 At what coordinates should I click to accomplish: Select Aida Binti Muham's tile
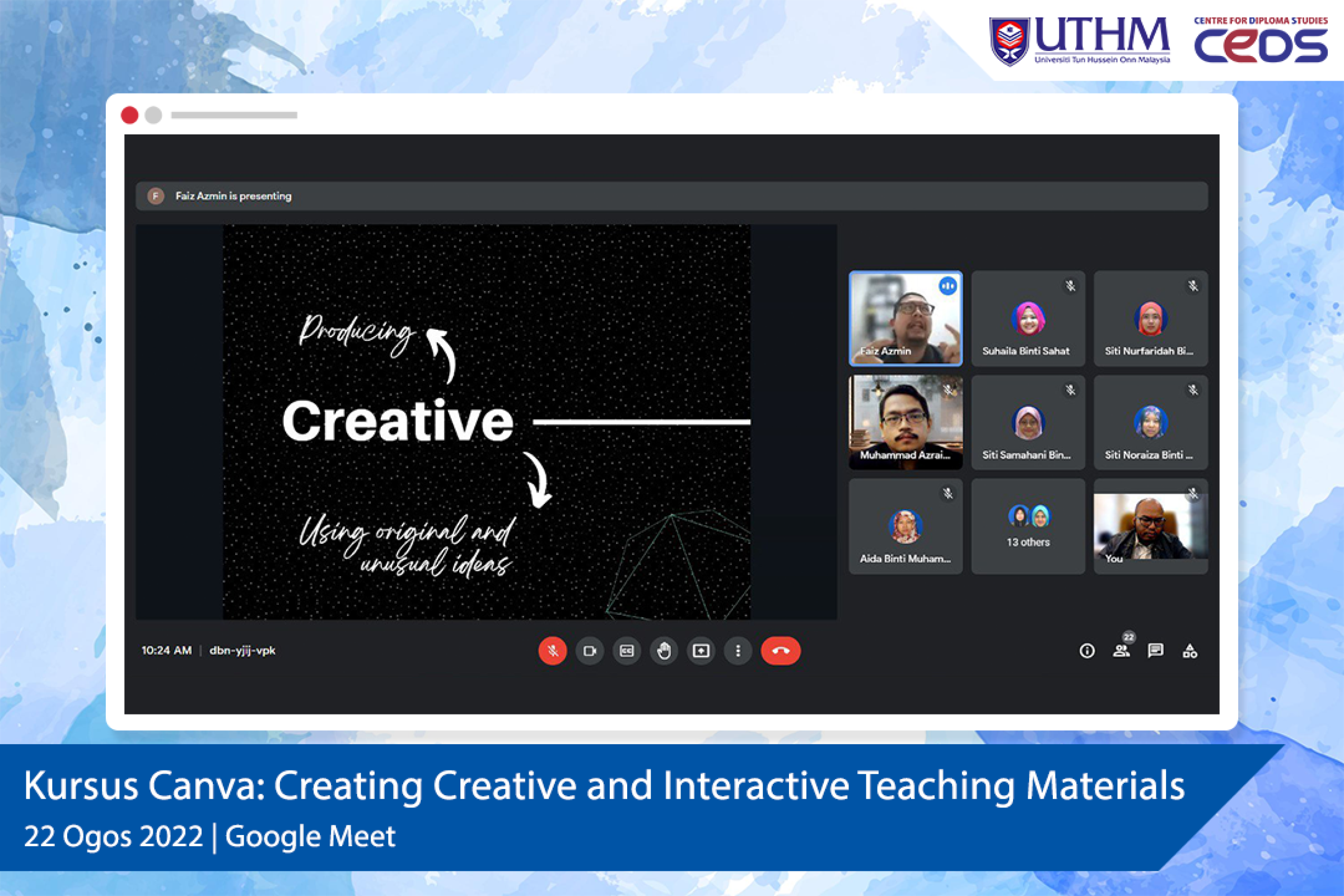pos(906,526)
